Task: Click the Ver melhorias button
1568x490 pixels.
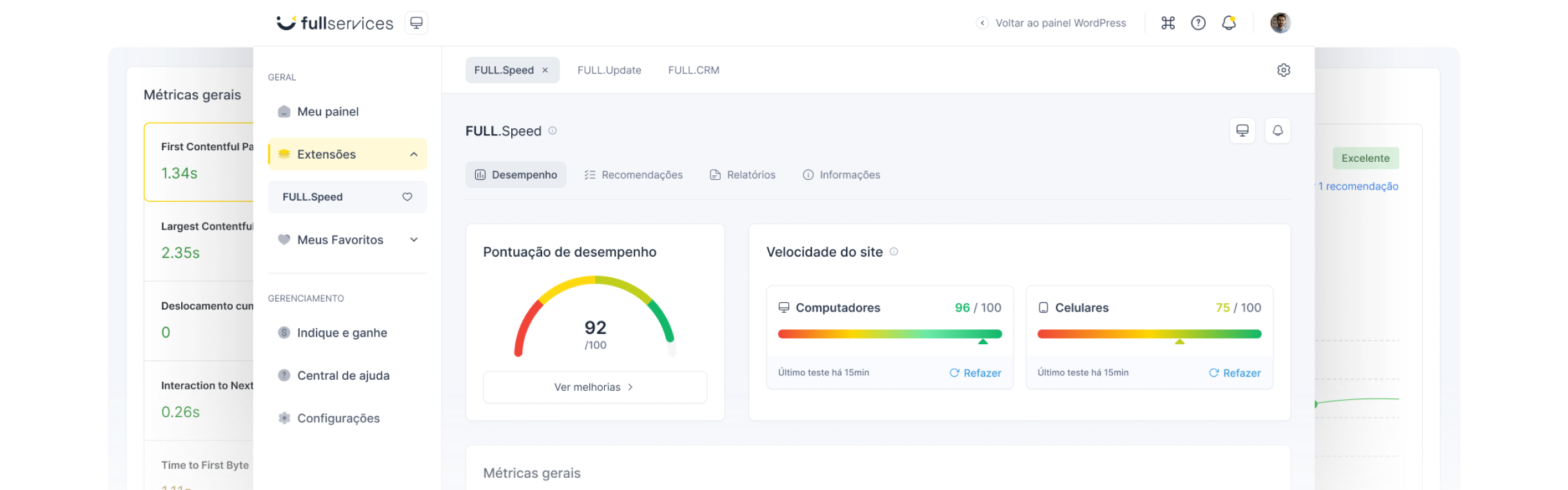Action: click(594, 387)
